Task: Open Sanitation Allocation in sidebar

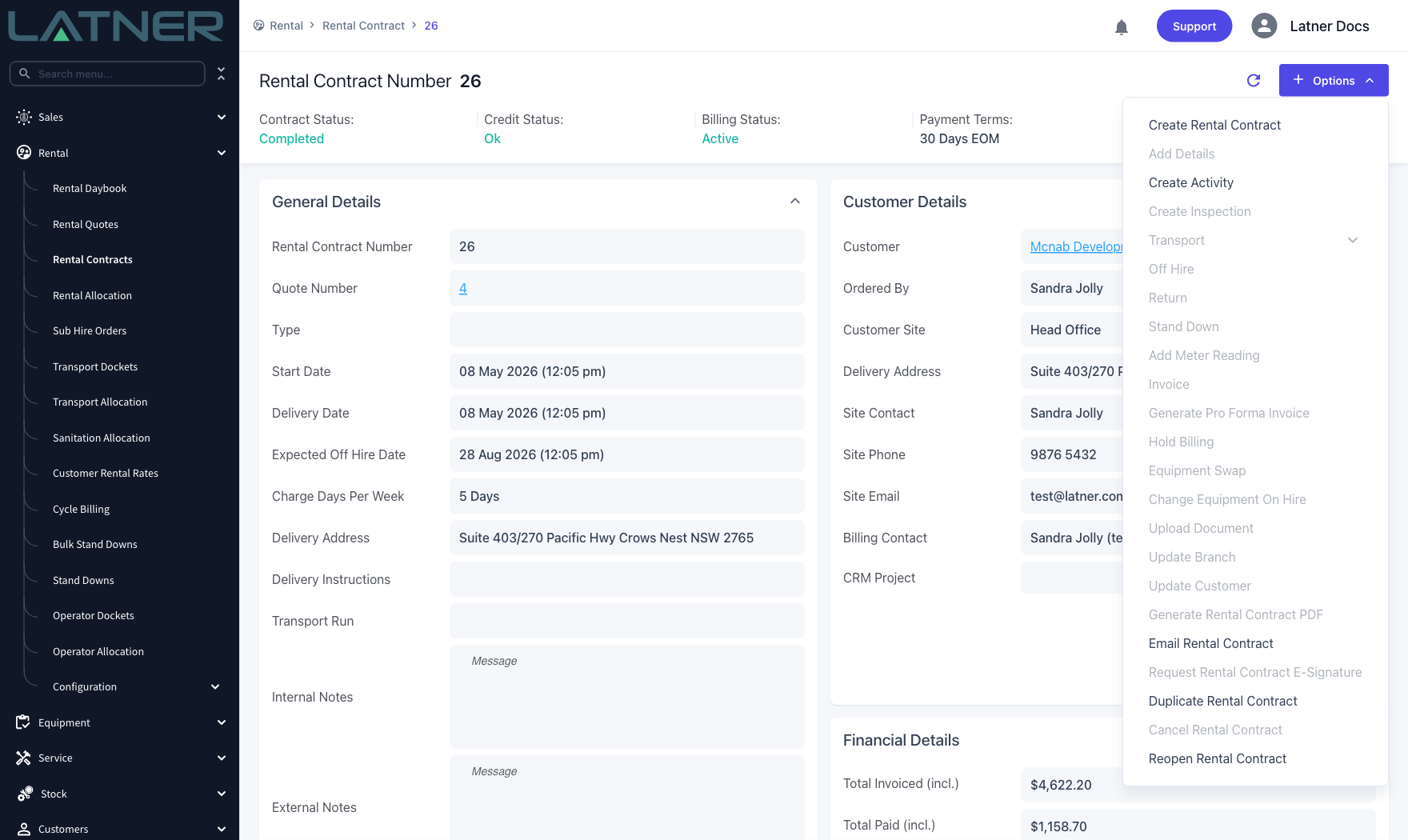Action: 102,438
